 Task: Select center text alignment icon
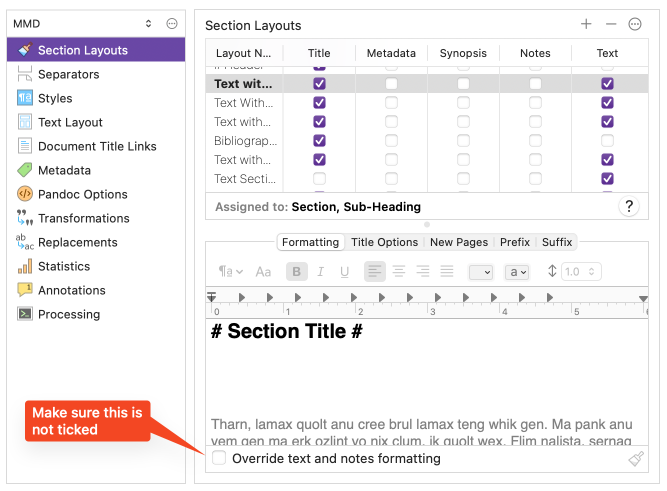click(399, 271)
